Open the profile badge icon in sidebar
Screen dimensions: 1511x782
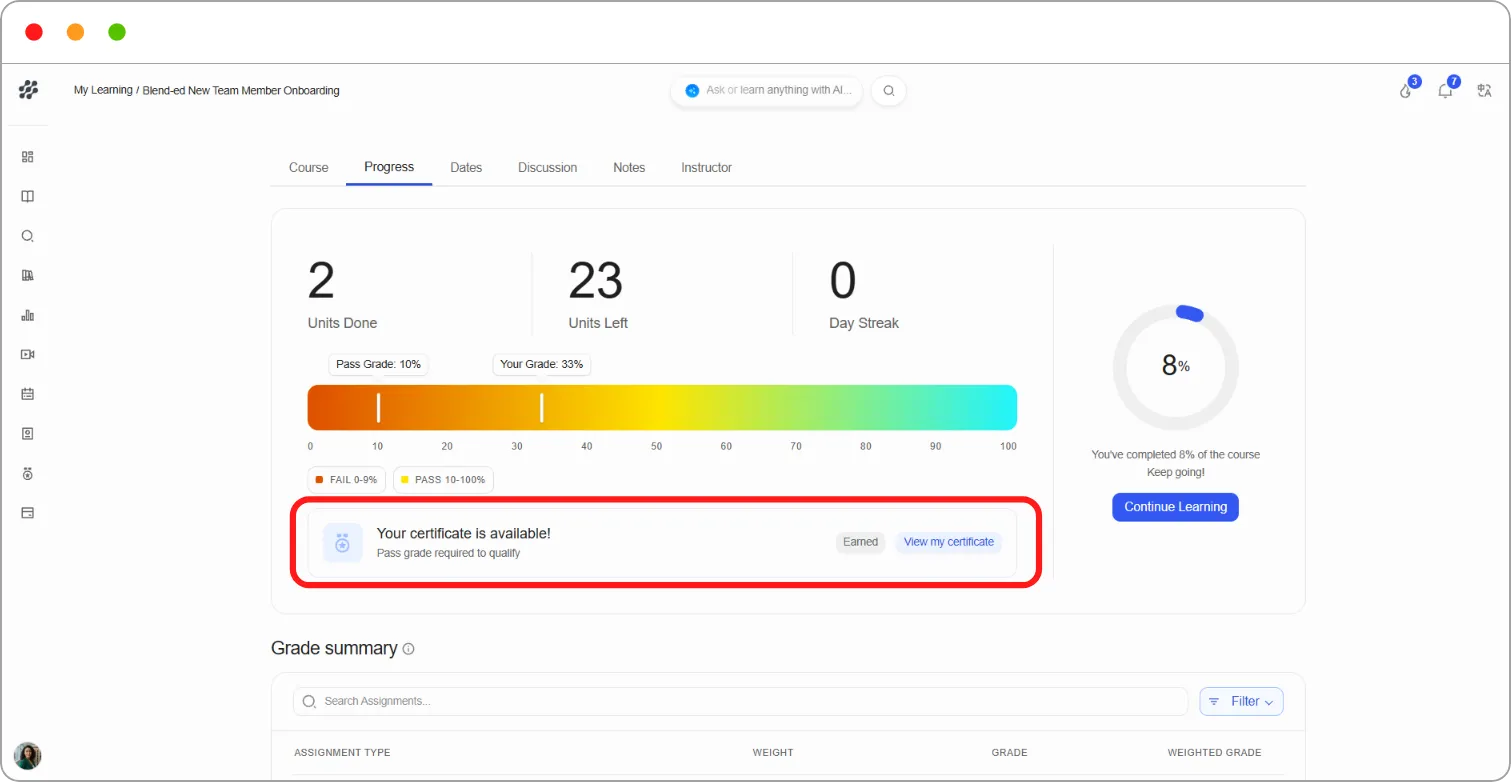(28, 434)
